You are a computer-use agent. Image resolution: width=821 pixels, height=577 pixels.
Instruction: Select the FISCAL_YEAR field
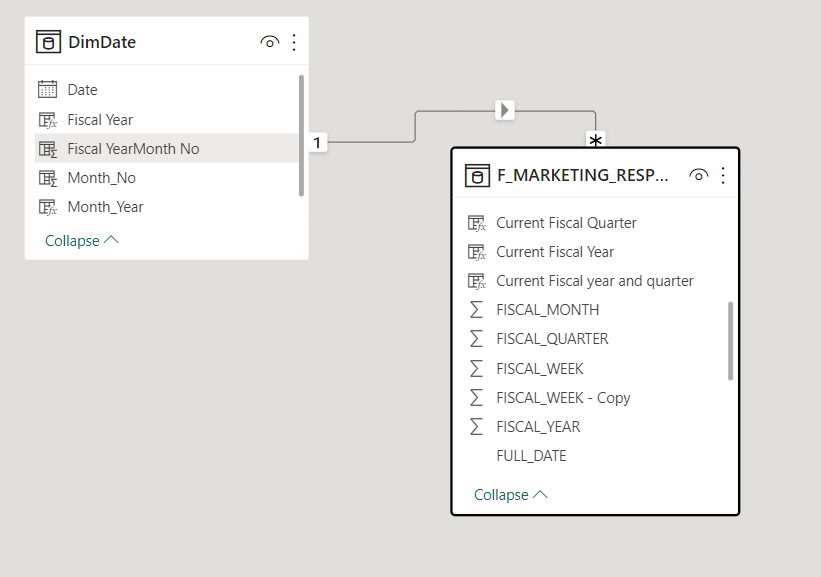point(595,427)
